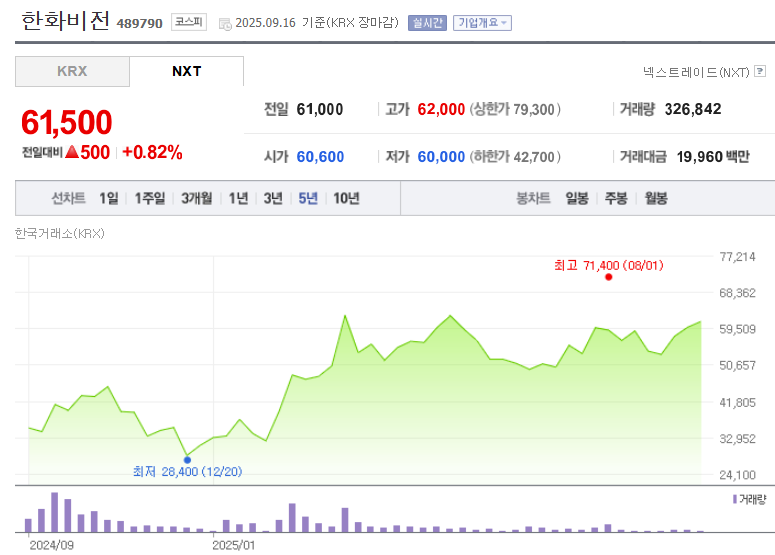Click the 실시간 badge button
775x555 pixels.
[427, 23]
